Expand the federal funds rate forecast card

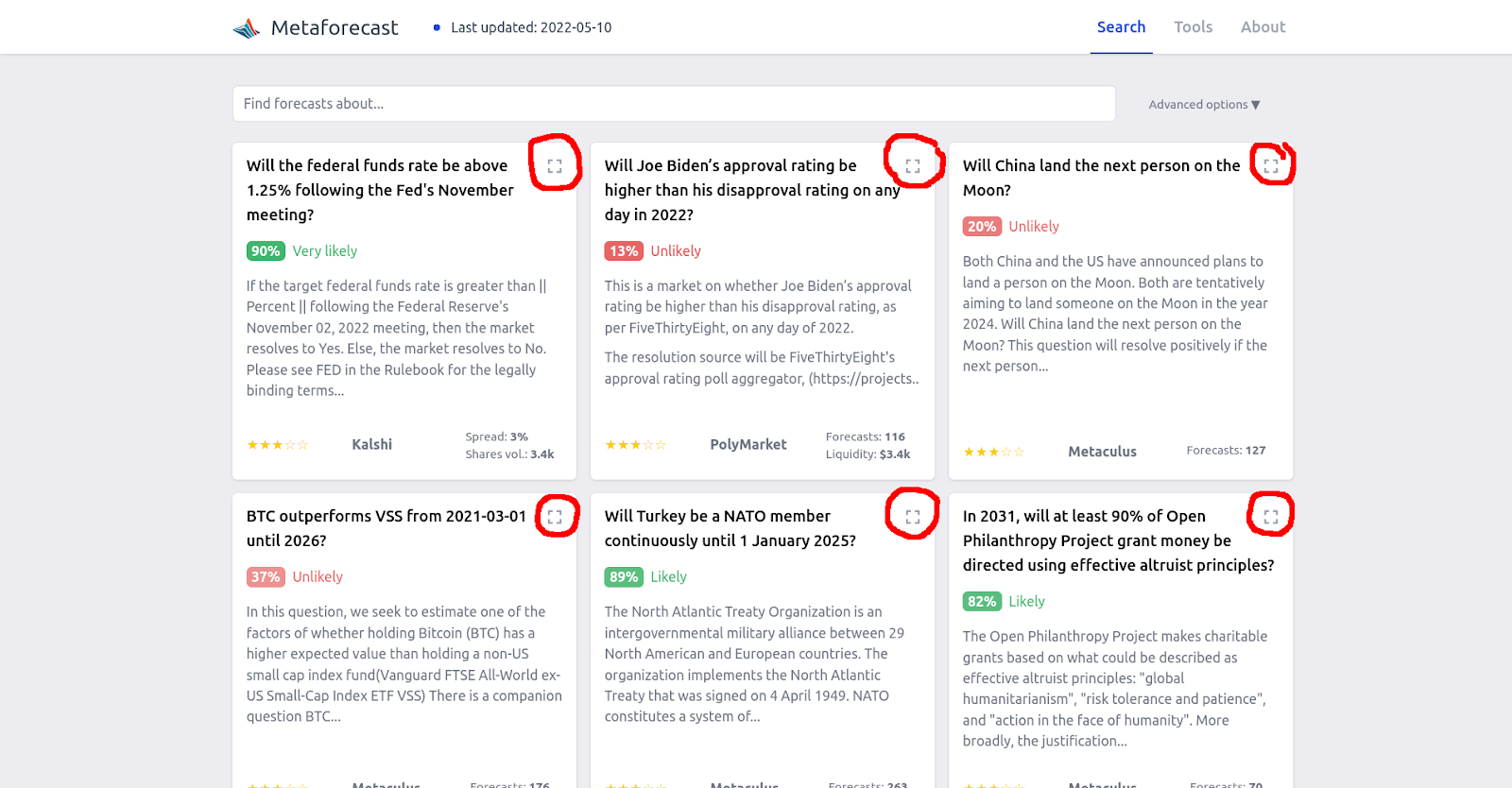click(x=555, y=166)
